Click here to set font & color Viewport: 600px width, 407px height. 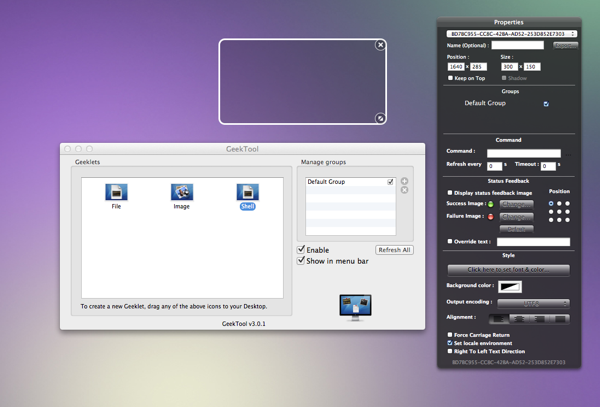[x=509, y=270]
